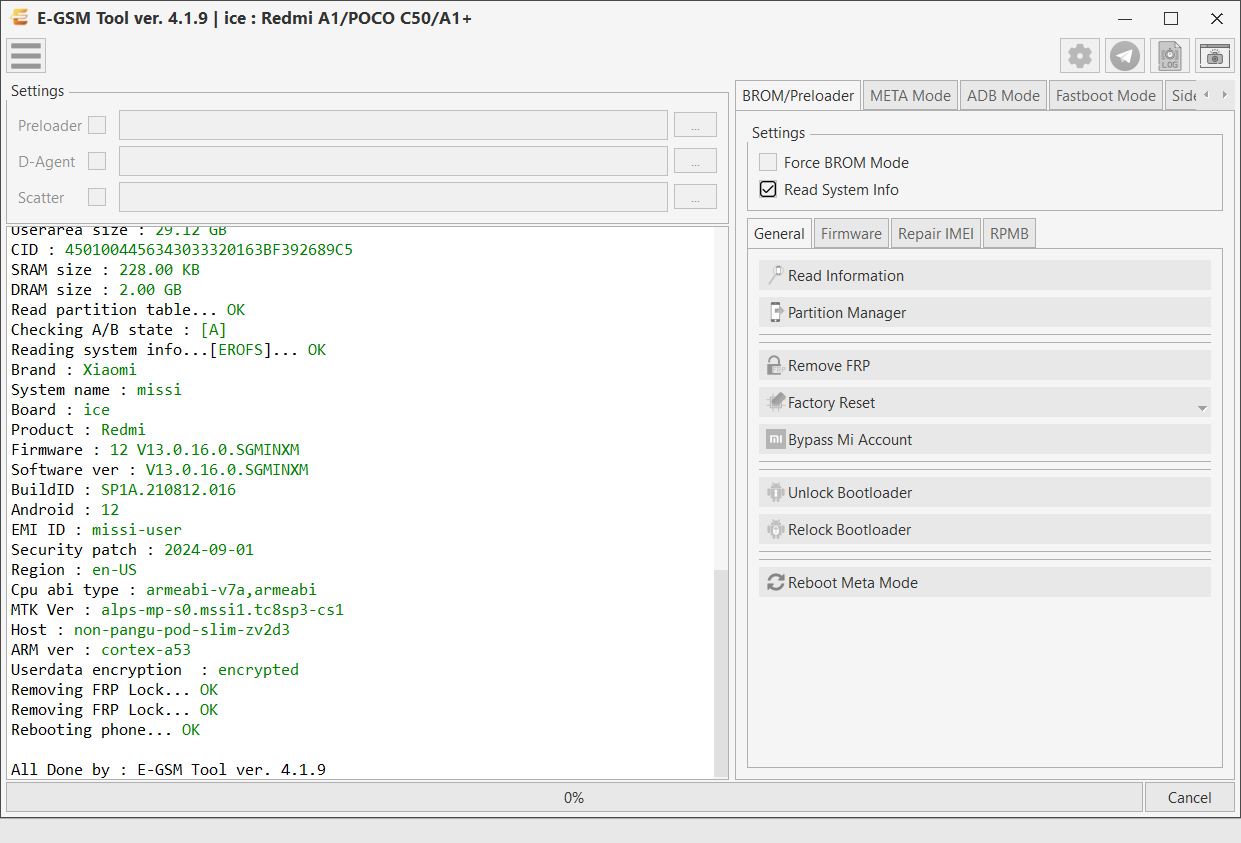The width and height of the screenshot is (1241, 843).
Task: Enable the Preloader checkbox
Action: pos(97,125)
